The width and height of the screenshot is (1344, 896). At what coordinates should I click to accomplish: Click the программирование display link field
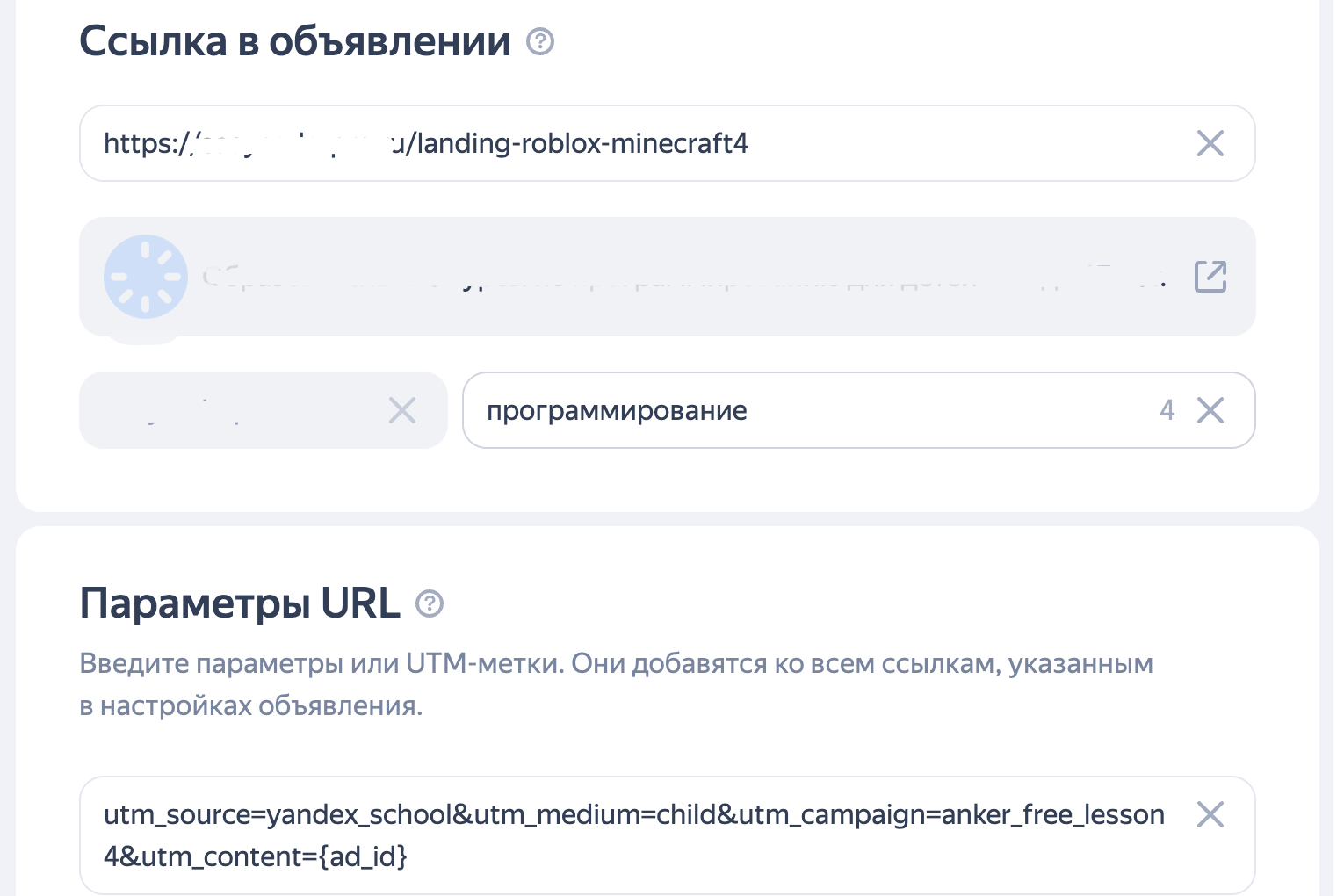coord(791,410)
